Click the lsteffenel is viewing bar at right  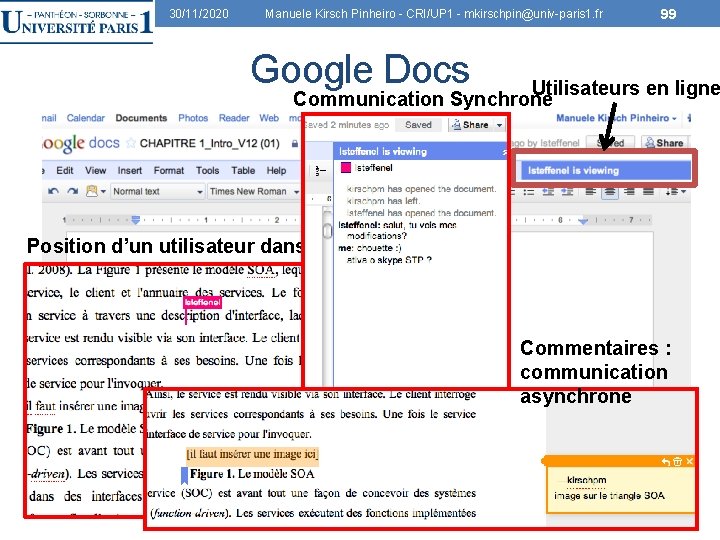tap(604, 170)
